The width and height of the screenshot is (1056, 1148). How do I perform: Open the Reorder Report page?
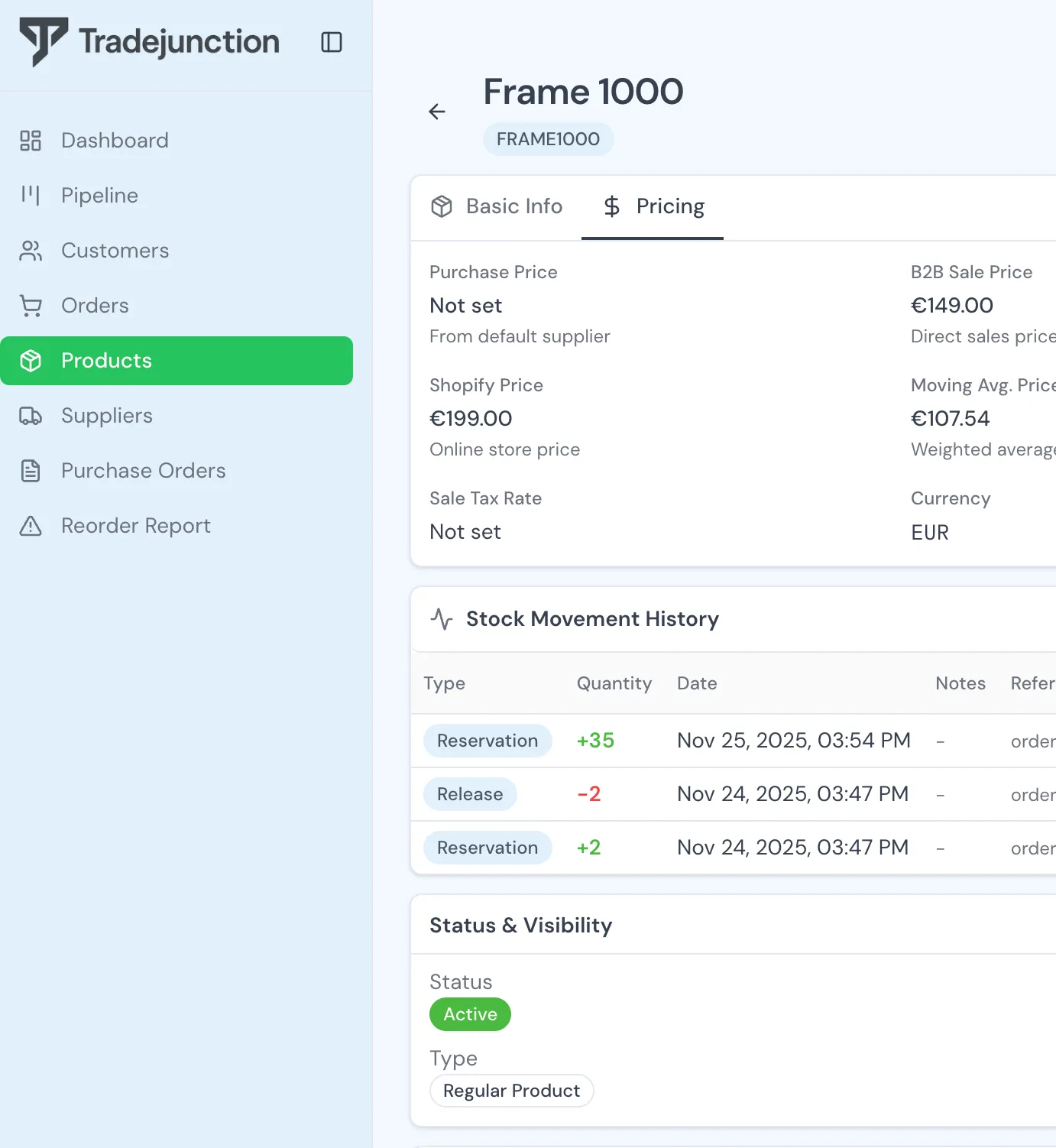tap(177, 526)
